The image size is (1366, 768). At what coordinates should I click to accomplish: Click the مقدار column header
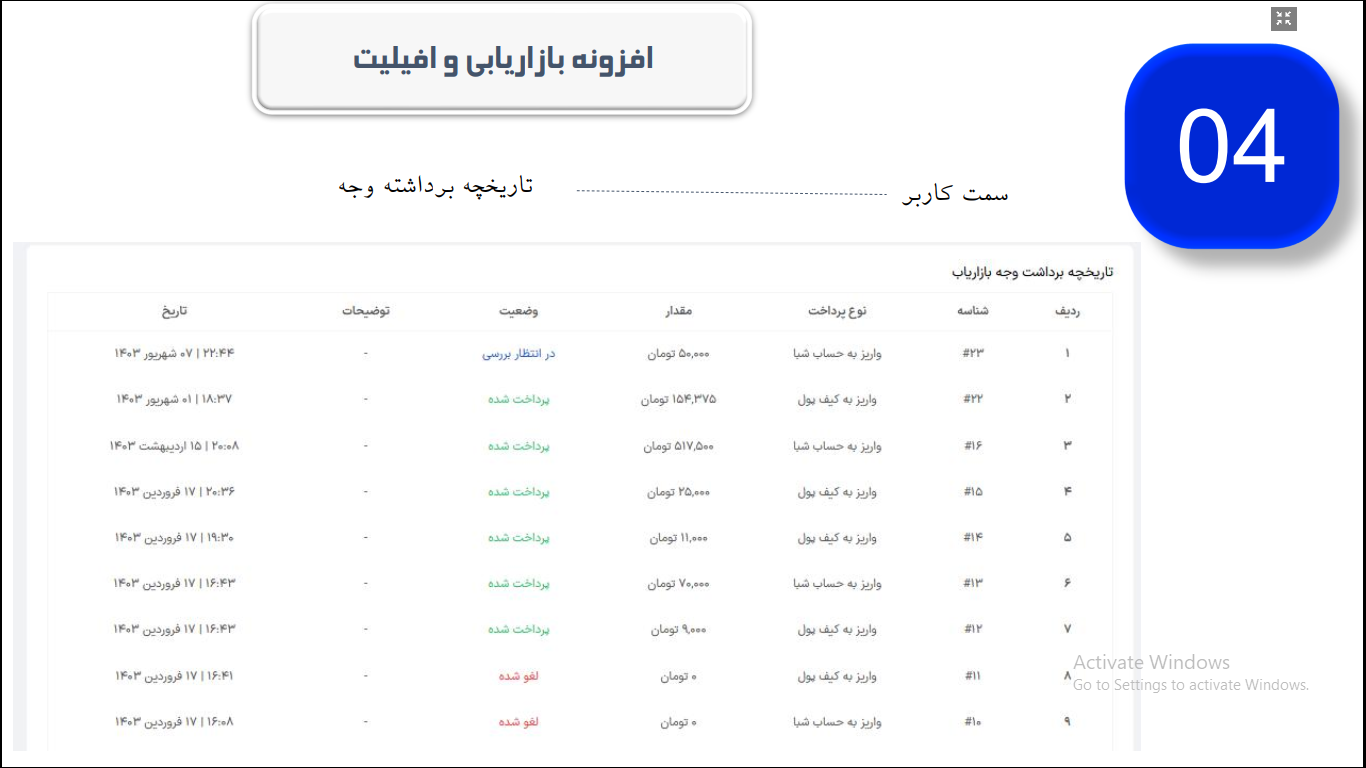click(679, 311)
